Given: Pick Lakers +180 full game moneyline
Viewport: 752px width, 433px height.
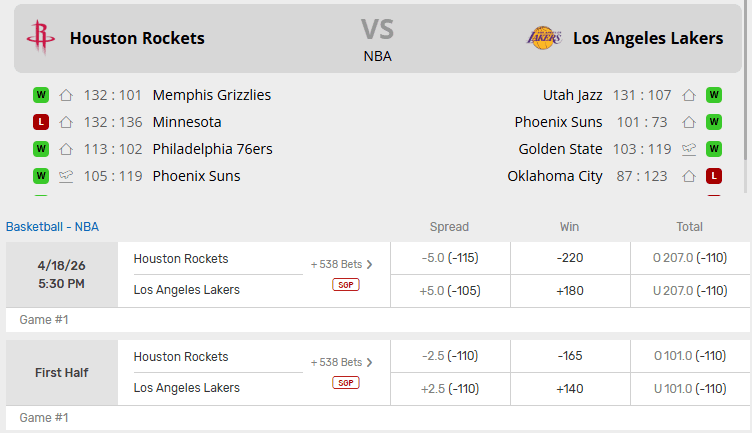Looking at the screenshot, I should [x=570, y=291].
